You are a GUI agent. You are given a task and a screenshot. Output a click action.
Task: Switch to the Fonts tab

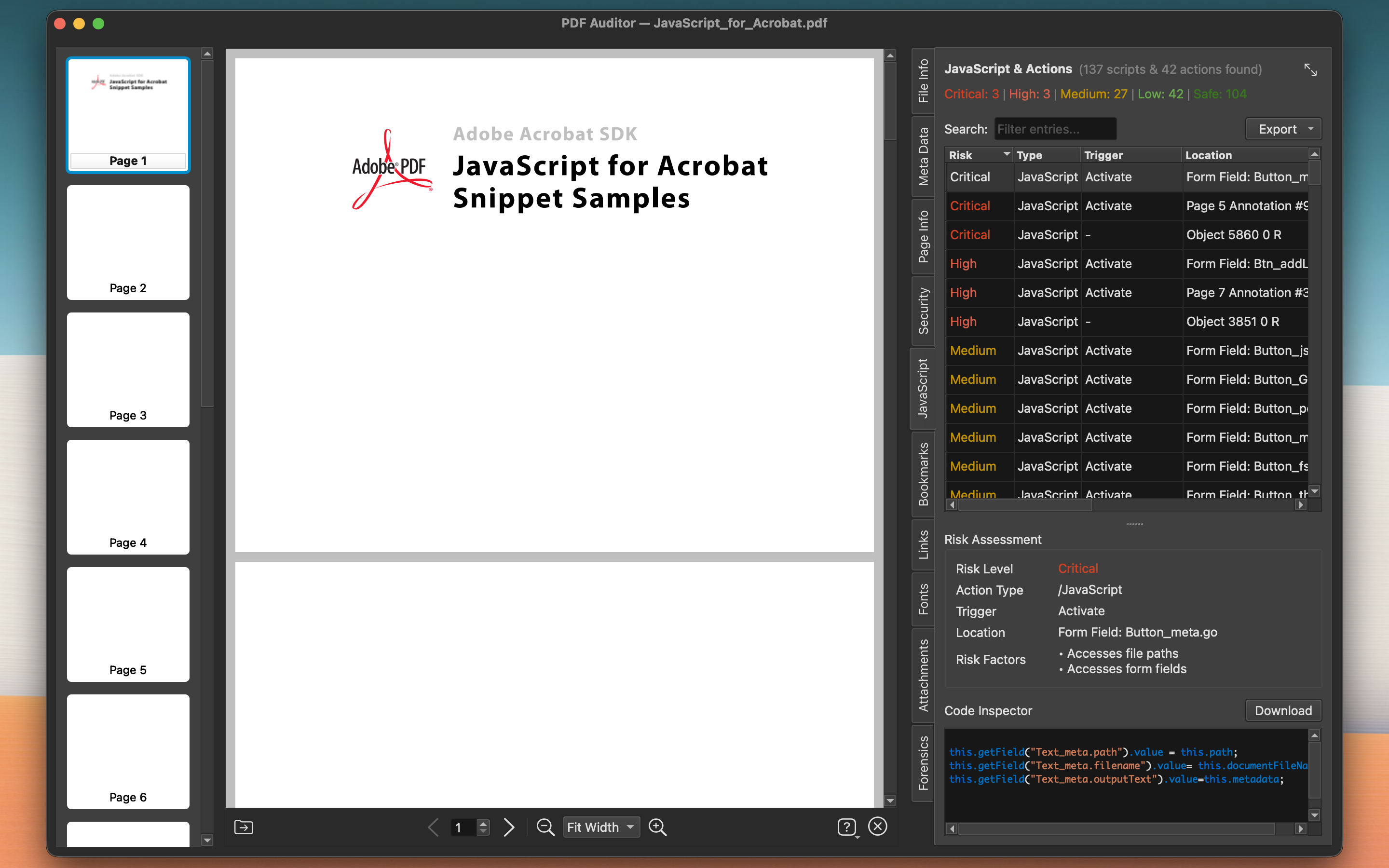(923, 597)
